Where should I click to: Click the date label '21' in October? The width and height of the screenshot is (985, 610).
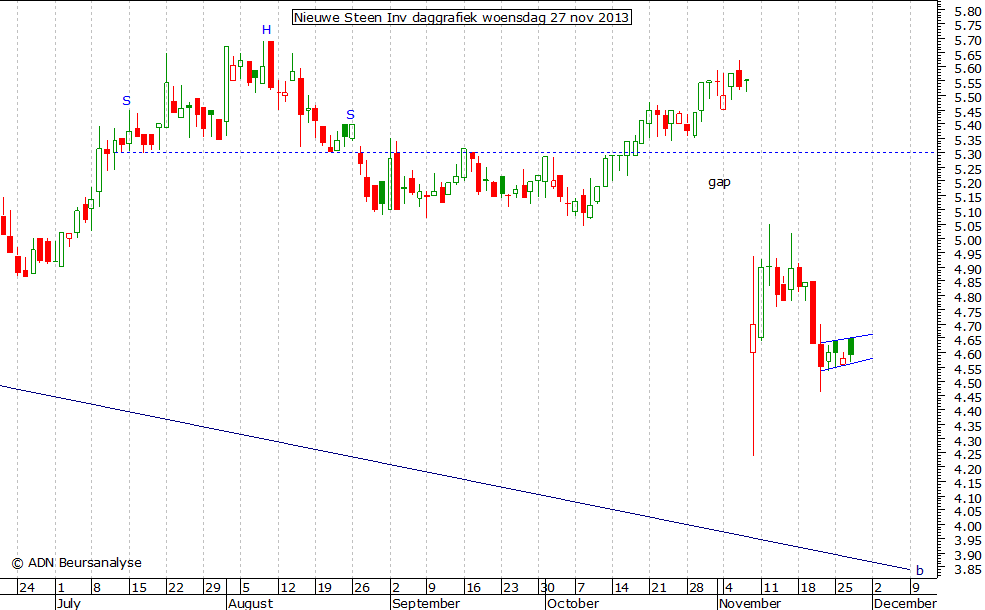pyautogui.click(x=658, y=587)
